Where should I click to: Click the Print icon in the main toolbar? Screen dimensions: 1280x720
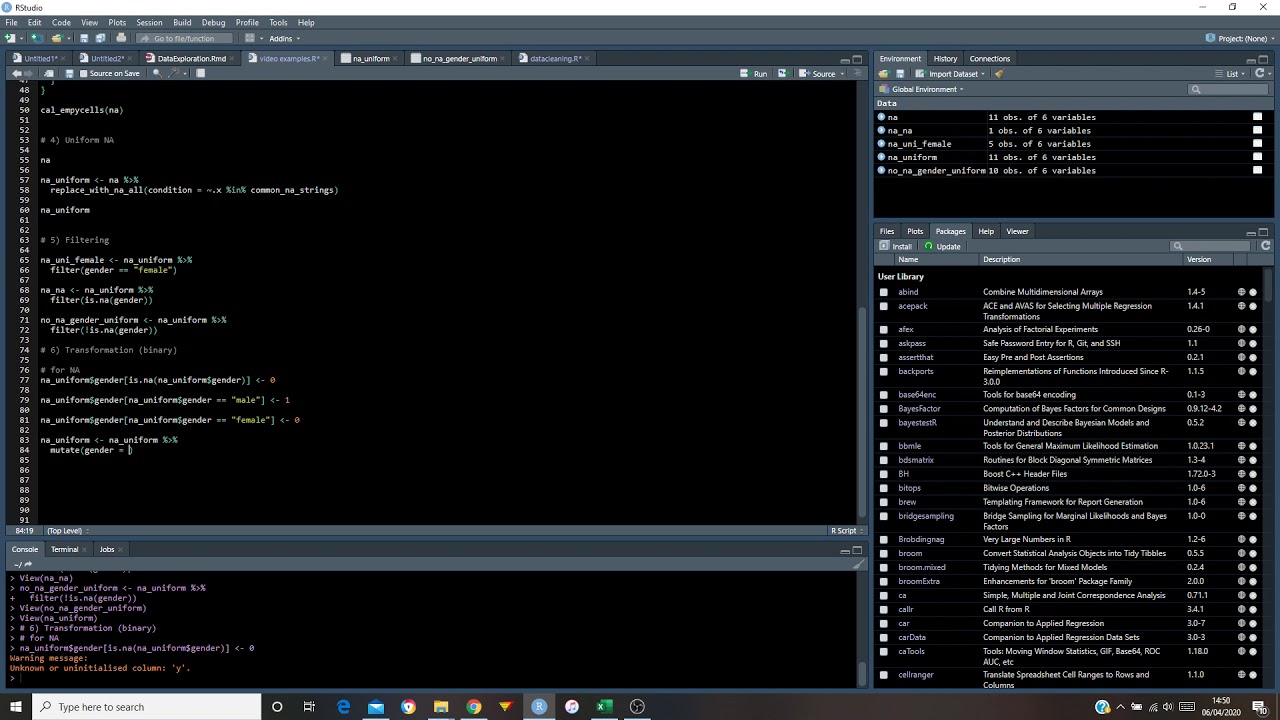[x=121, y=38]
